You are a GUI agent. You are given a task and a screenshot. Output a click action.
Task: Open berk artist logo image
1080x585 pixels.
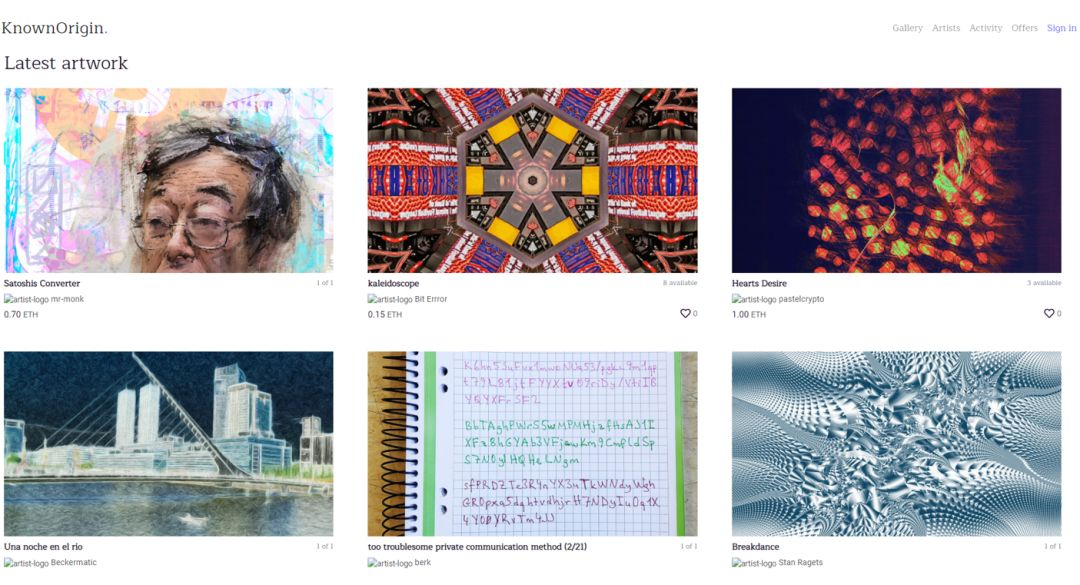point(390,563)
